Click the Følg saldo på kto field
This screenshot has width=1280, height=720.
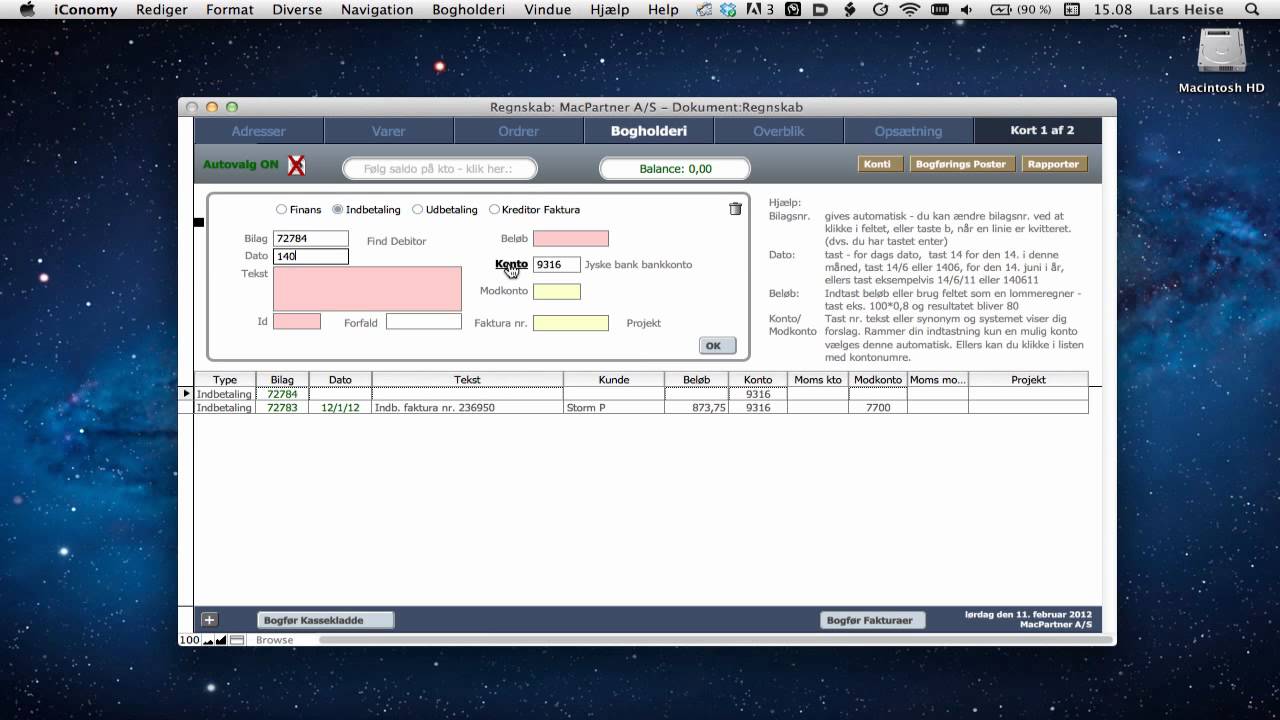pos(440,169)
